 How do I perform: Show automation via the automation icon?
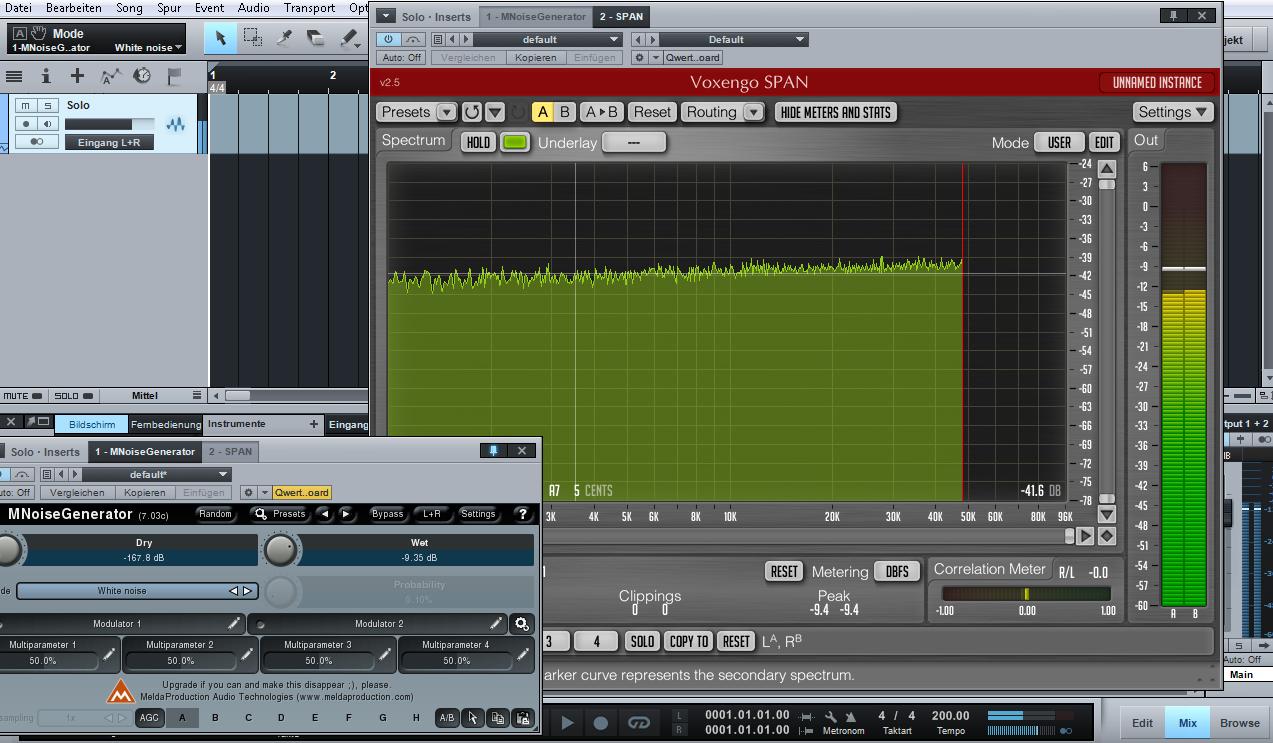pos(110,76)
